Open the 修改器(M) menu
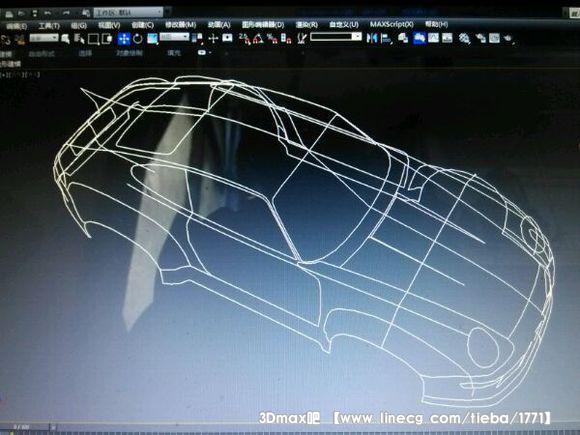This screenshot has width=580, height=435. coord(181,25)
